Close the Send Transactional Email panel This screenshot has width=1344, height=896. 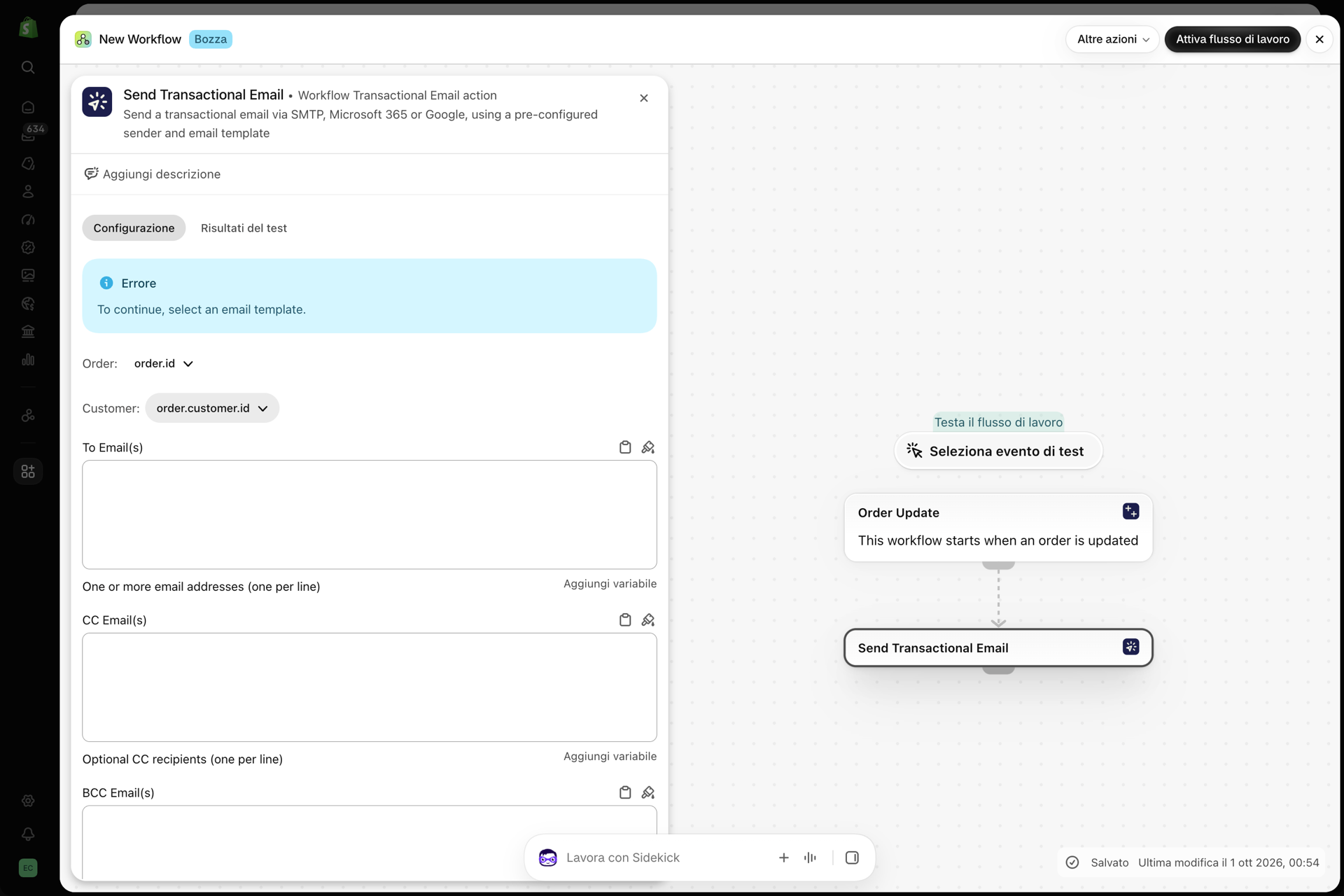644,98
